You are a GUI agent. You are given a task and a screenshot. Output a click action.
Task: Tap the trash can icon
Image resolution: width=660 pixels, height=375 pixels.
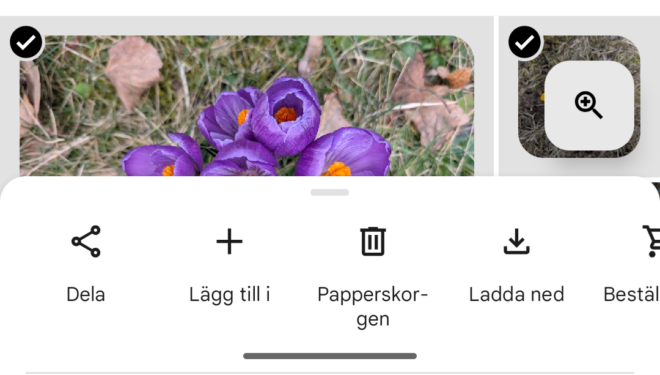point(373,241)
